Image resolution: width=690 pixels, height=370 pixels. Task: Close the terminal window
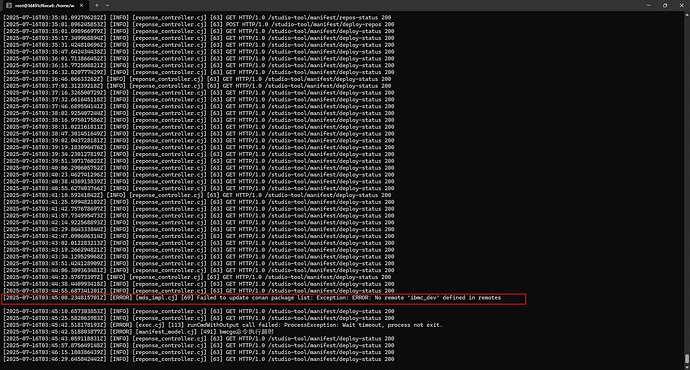(x=681, y=5)
